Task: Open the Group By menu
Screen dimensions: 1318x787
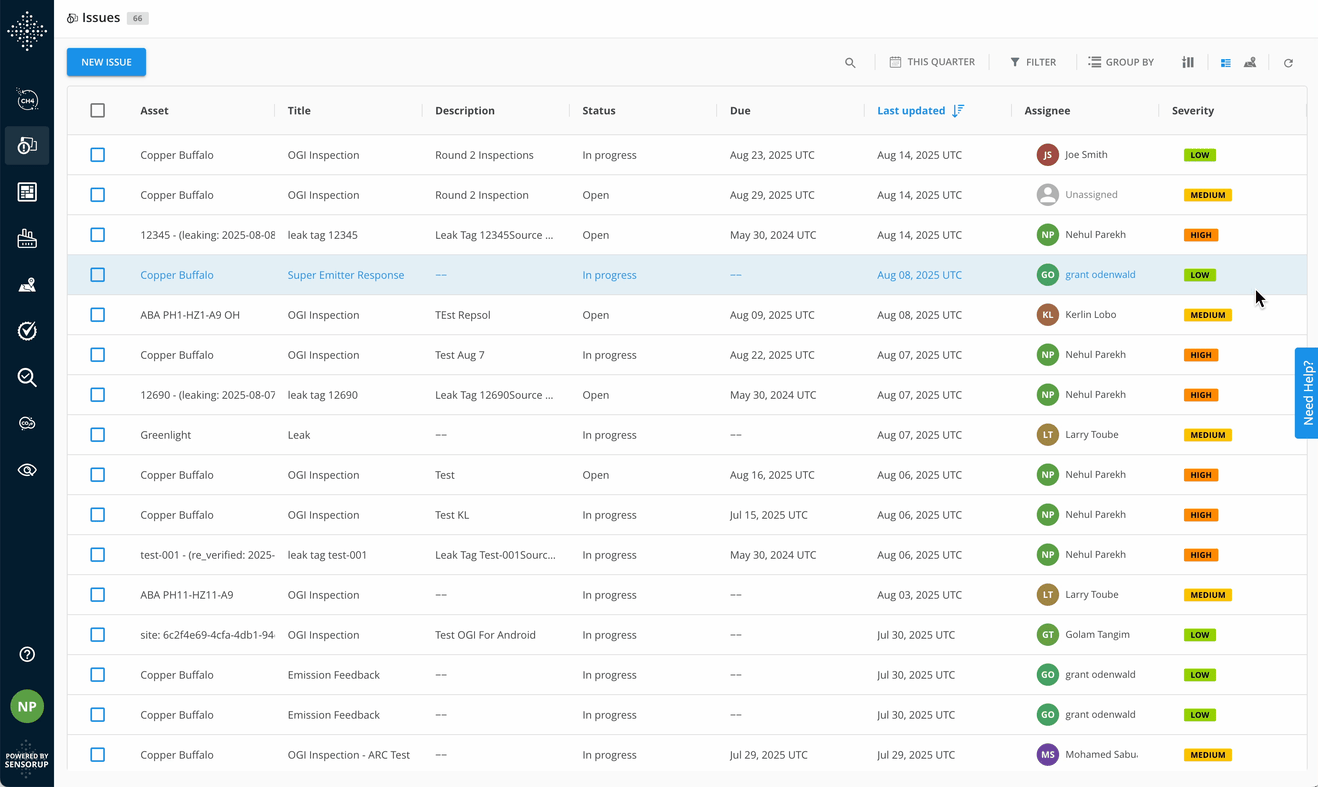Action: (1121, 62)
